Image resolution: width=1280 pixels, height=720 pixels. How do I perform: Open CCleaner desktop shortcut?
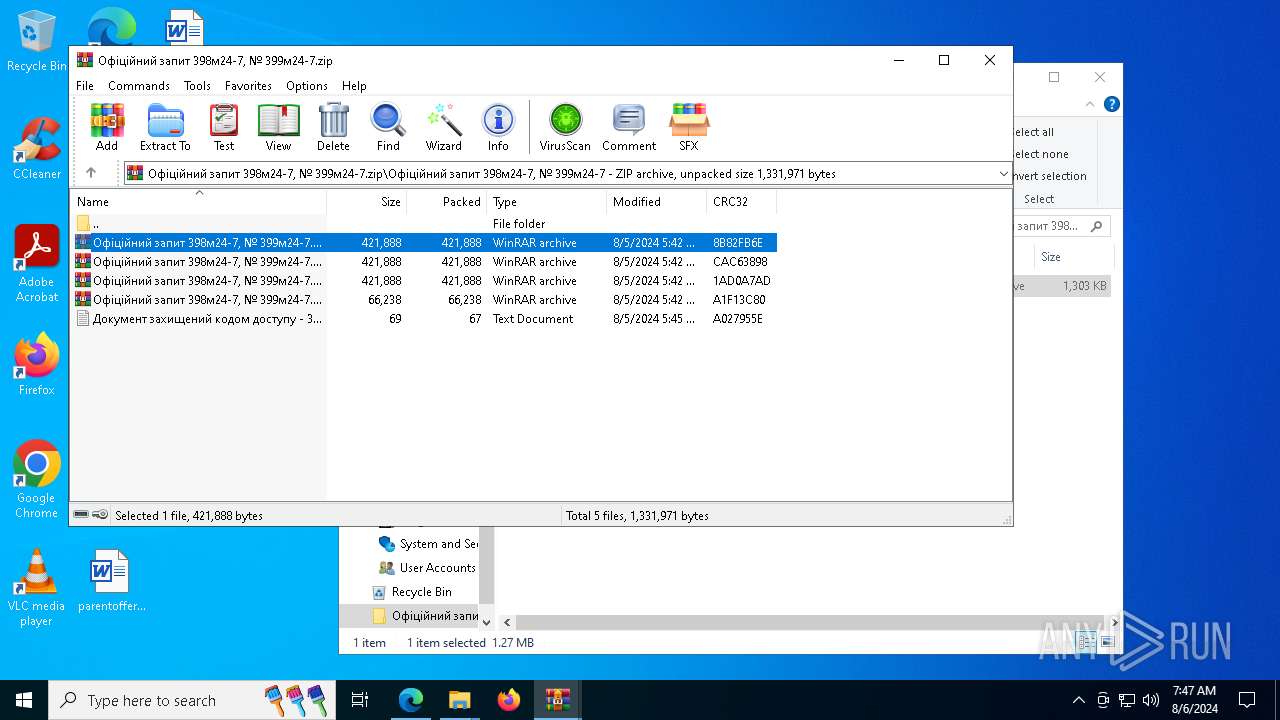(x=37, y=149)
